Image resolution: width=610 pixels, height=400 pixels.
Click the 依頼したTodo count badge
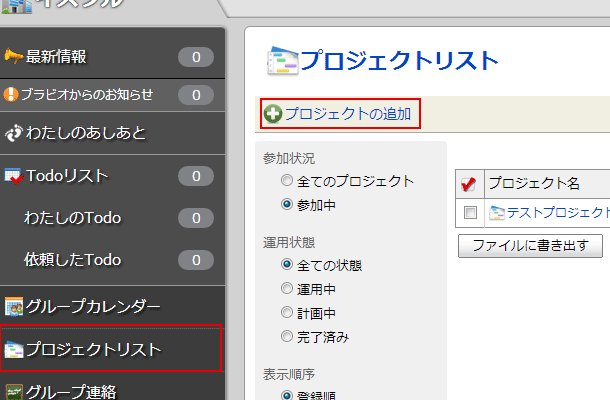[x=196, y=260]
